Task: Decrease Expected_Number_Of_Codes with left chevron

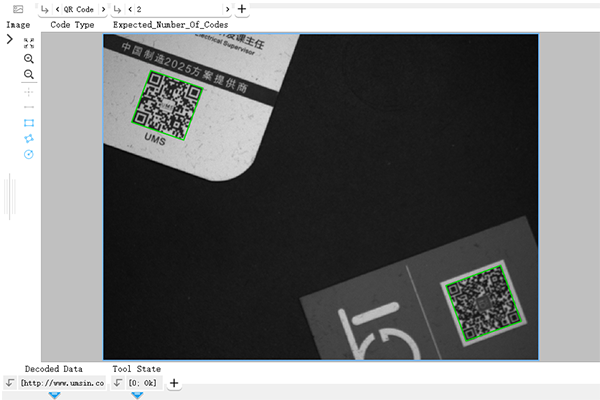Action: tap(130, 9)
